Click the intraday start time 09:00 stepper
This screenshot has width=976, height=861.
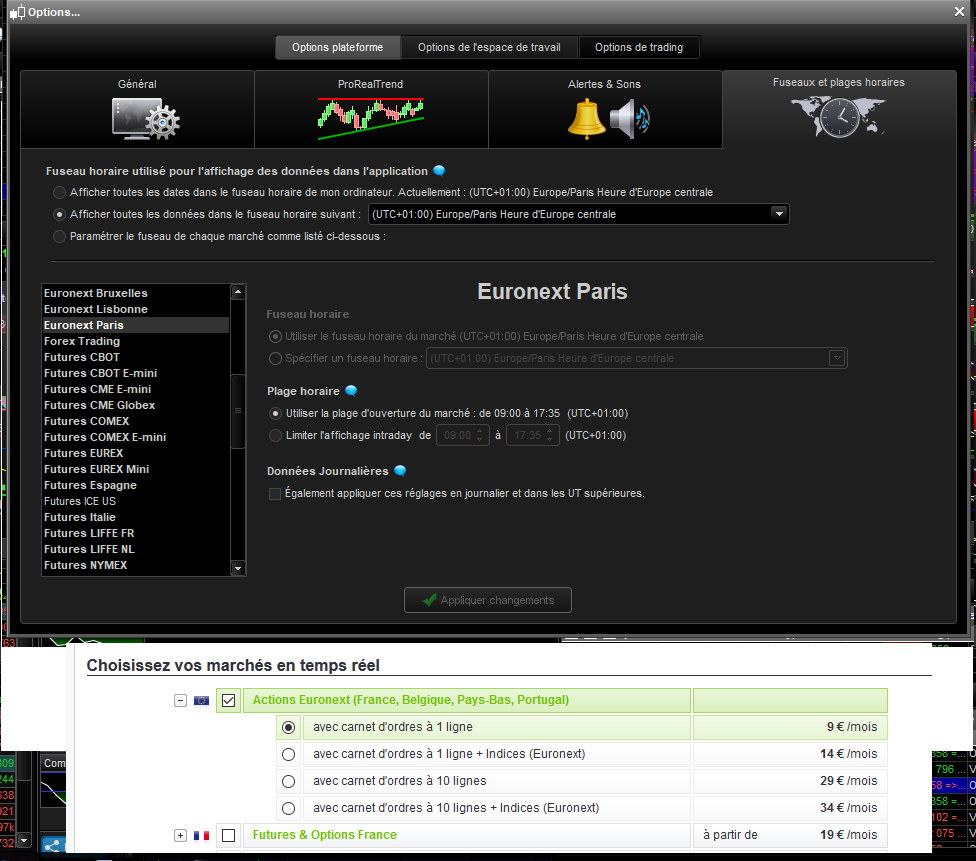pos(479,435)
